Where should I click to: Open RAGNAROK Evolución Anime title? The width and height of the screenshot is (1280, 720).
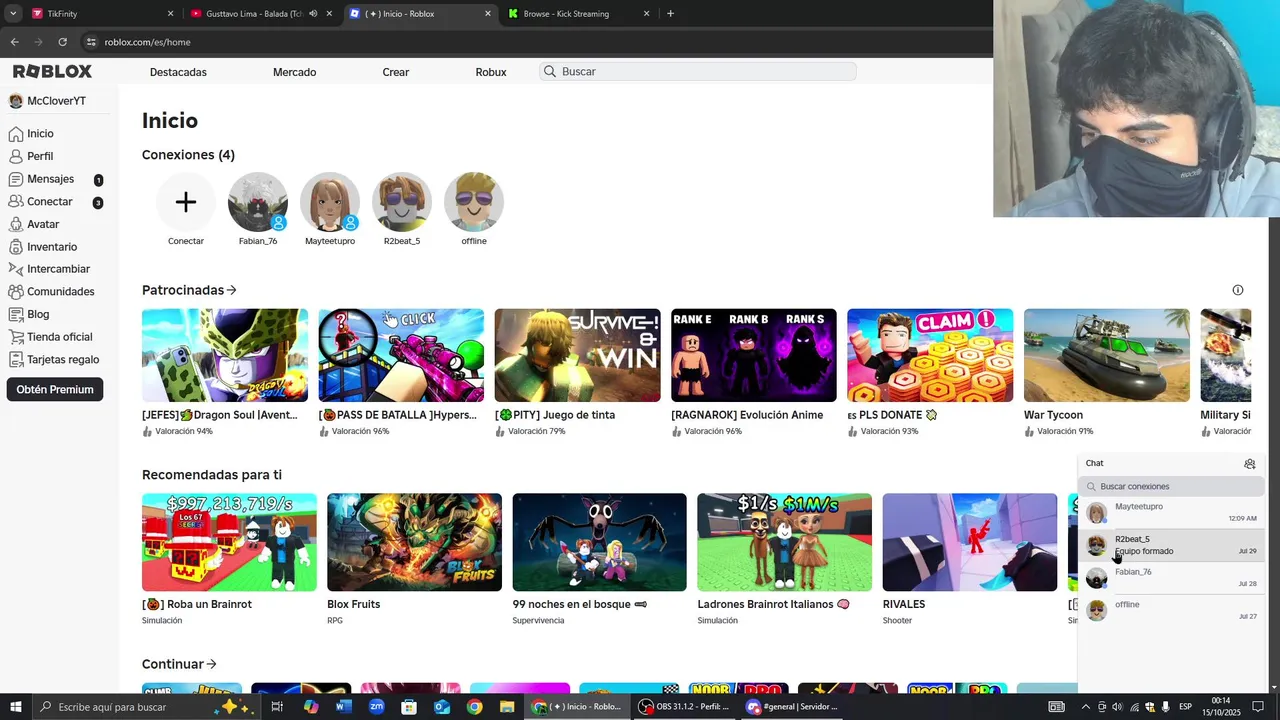click(747, 415)
